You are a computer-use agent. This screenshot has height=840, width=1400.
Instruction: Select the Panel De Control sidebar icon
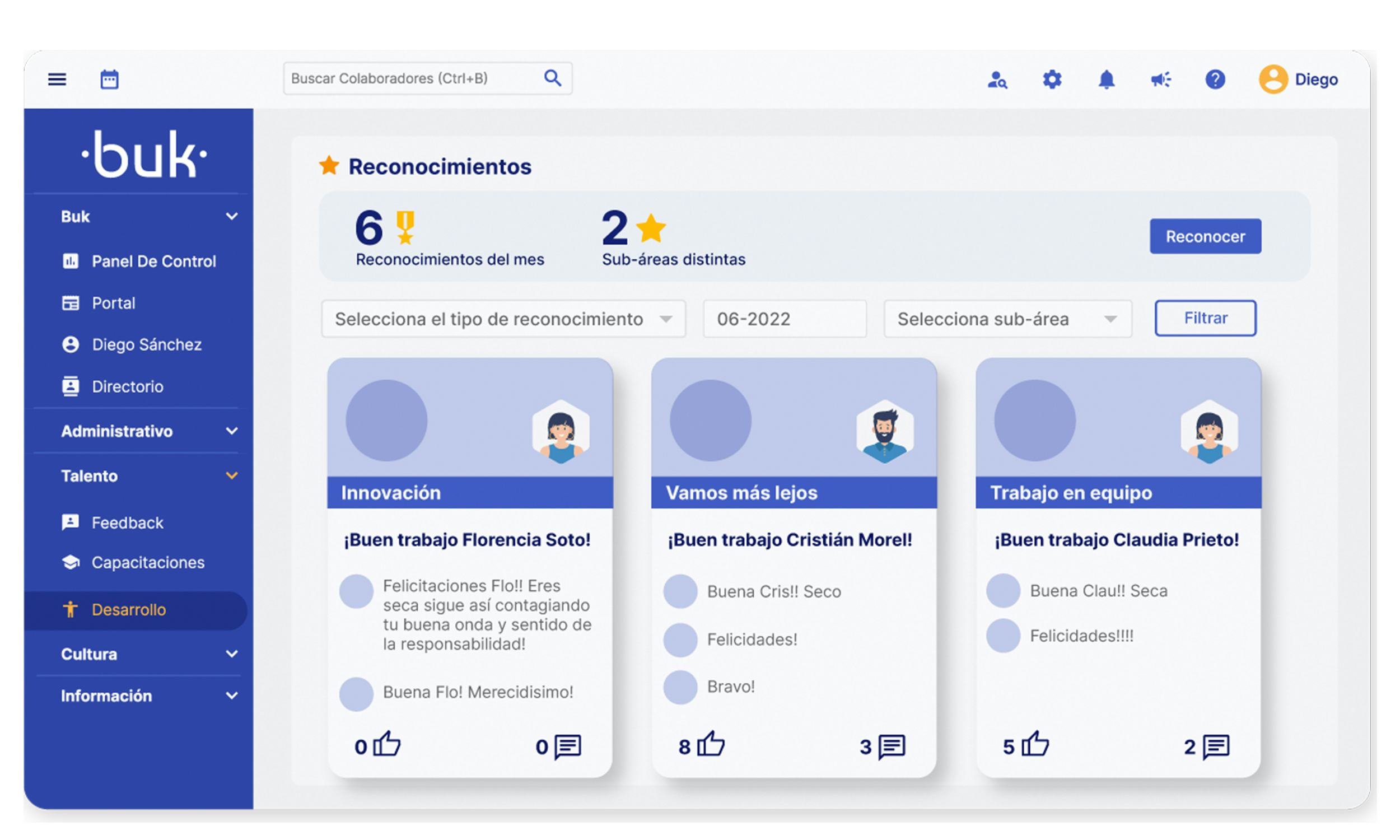click(x=71, y=261)
